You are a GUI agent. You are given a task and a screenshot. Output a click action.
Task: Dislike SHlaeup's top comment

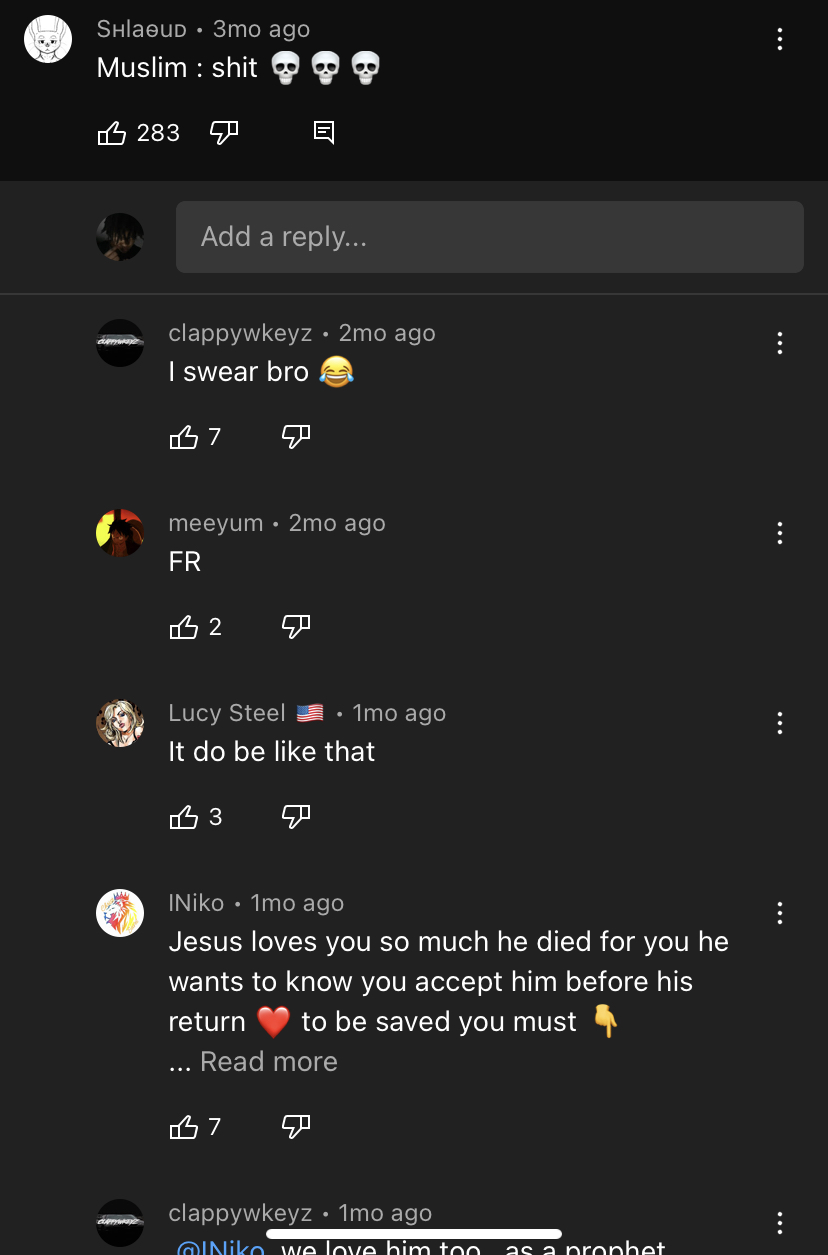[224, 133]
